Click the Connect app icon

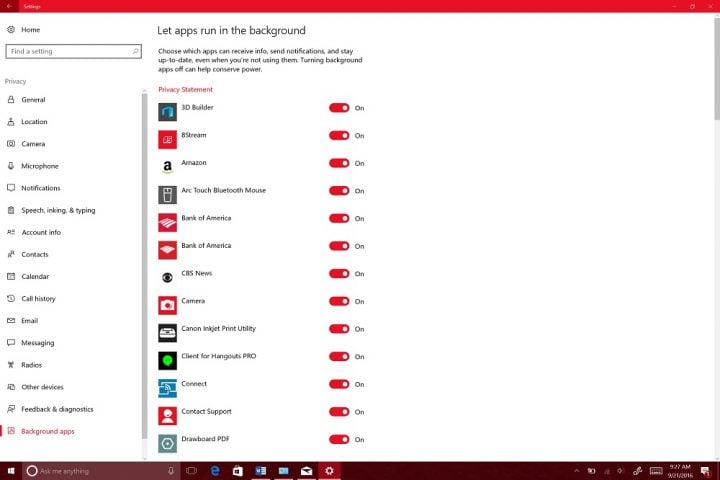coord(167,388)
